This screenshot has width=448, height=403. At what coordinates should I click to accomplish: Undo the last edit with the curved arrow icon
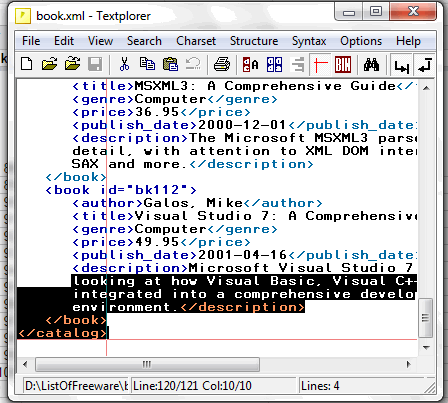(x=193, y=64)
